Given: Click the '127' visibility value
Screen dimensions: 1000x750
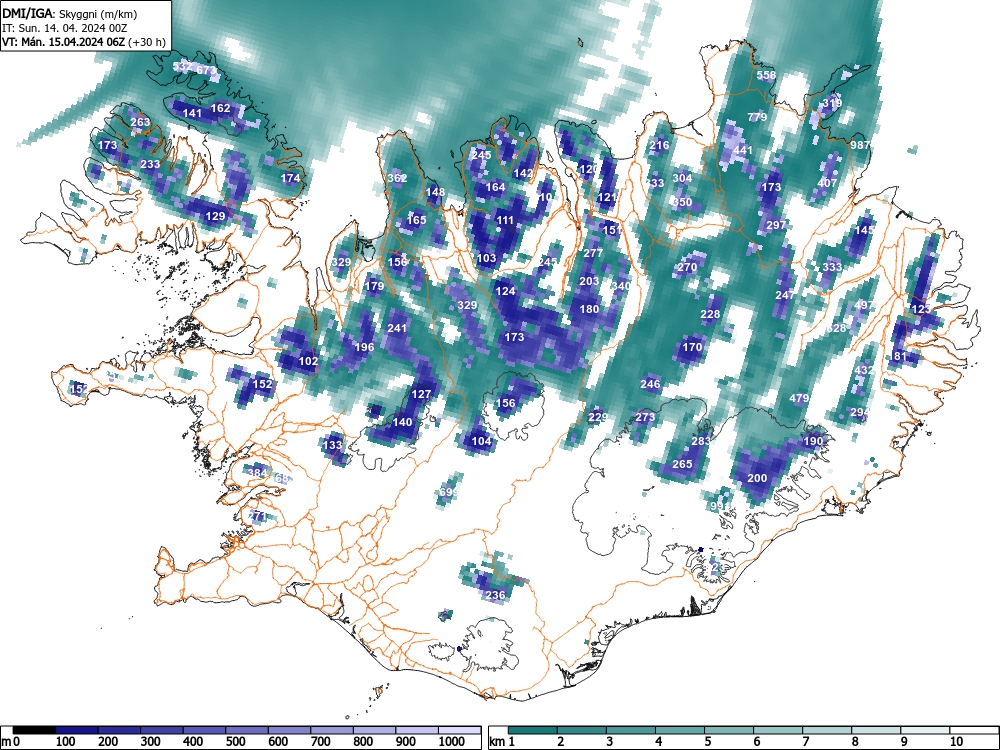Looking at the screenshot, I should coord(421,394).
